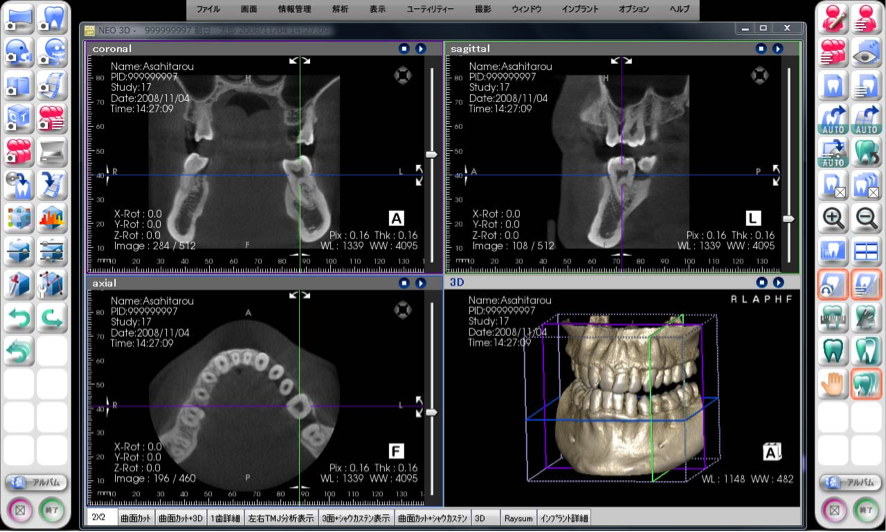
Task: Click stop button in sagittal pane header
Action: click(x=761, y=49)
